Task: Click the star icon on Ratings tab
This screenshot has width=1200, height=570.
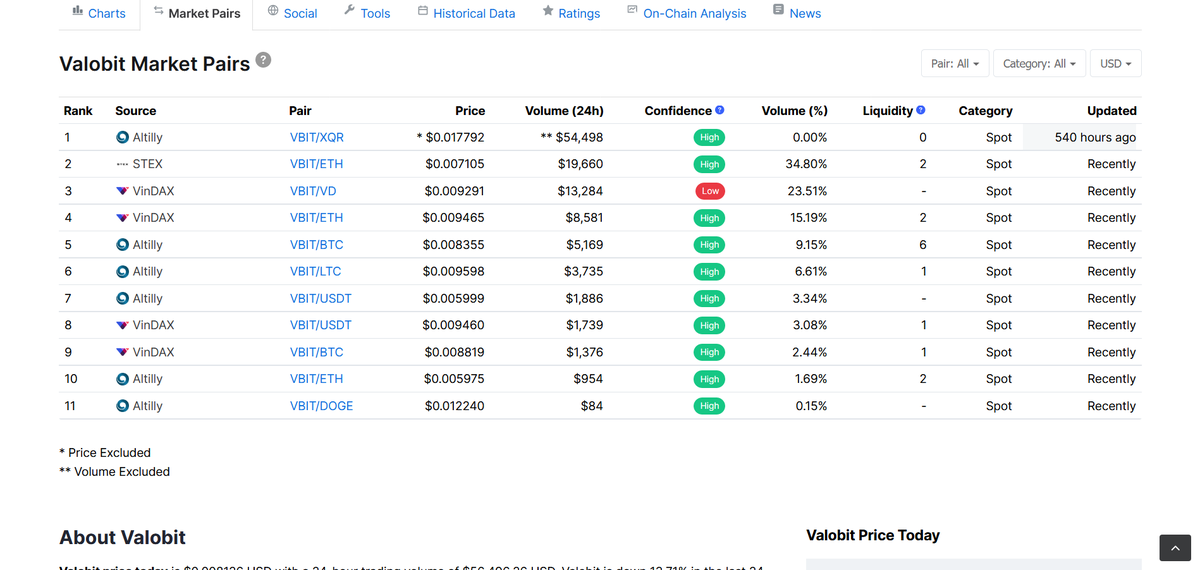Action: click(x=548, y=11)
